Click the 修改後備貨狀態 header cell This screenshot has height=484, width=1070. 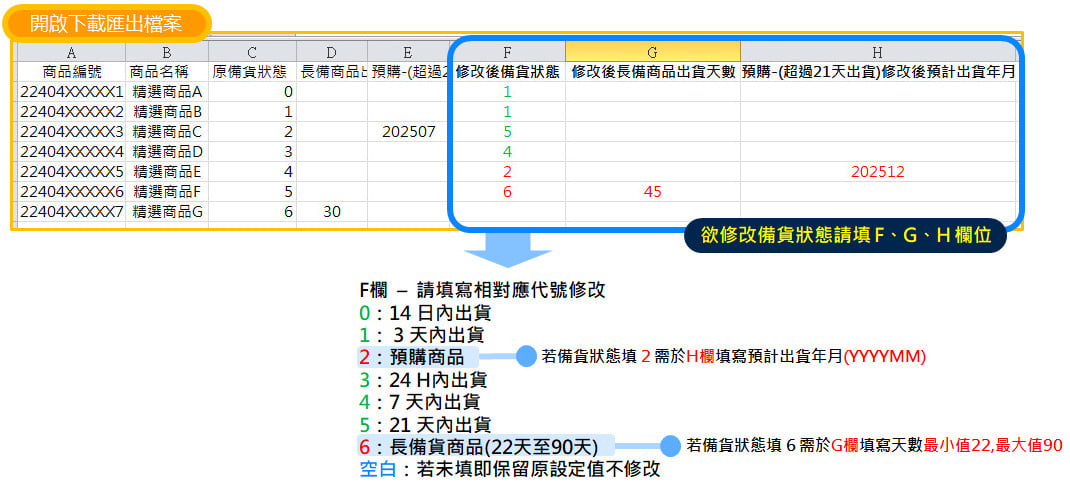coord(507,72)
